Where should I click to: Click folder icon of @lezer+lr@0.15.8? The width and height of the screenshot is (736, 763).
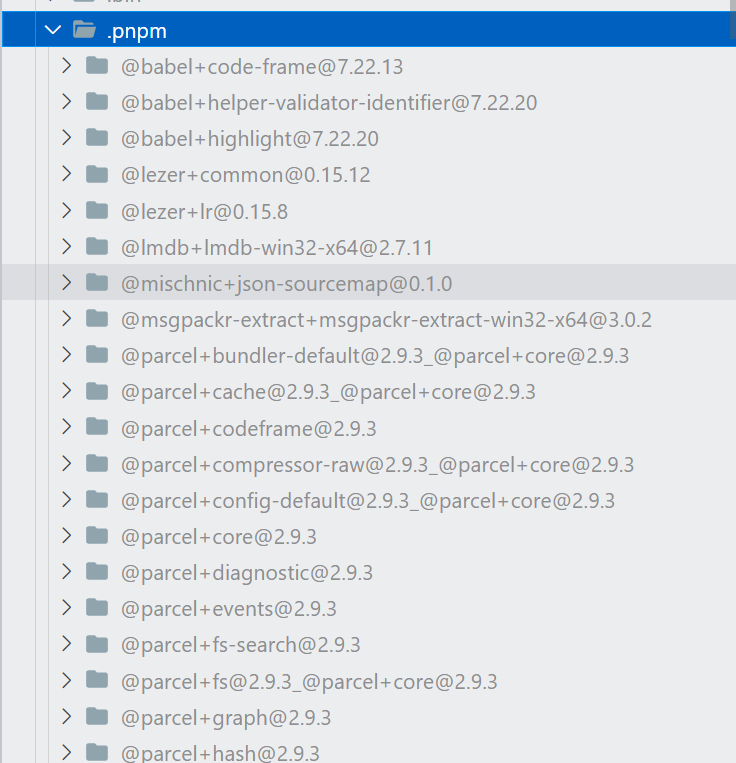[x=97, y=210]
